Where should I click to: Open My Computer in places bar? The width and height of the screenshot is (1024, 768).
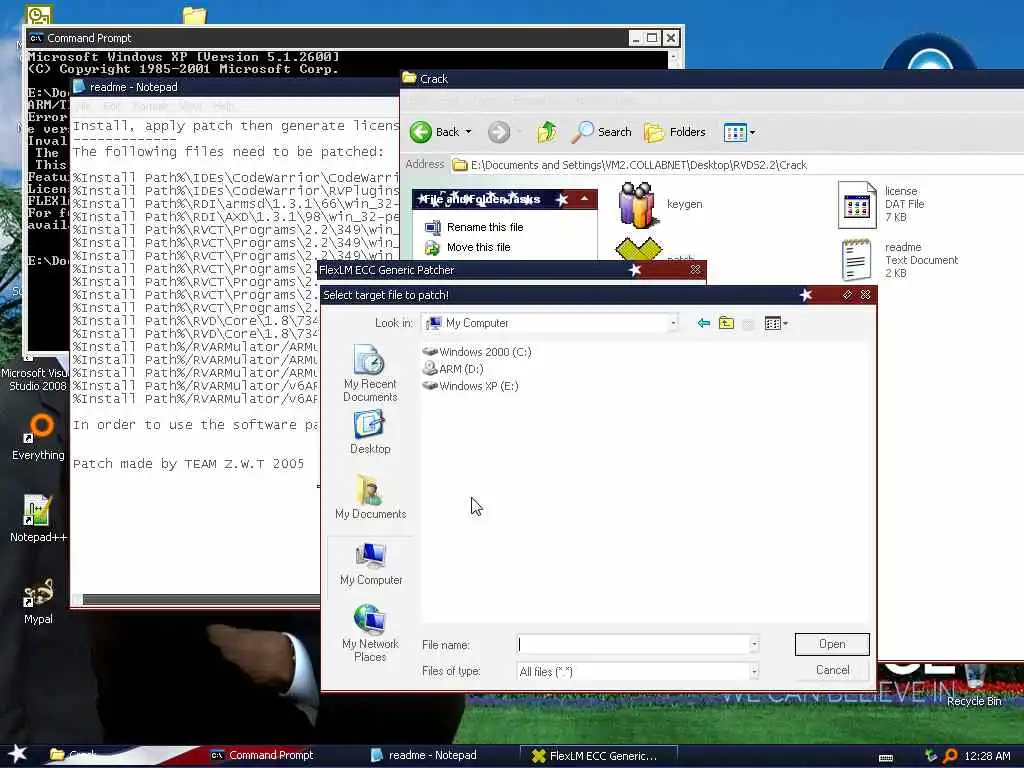(x=371, y=564)
